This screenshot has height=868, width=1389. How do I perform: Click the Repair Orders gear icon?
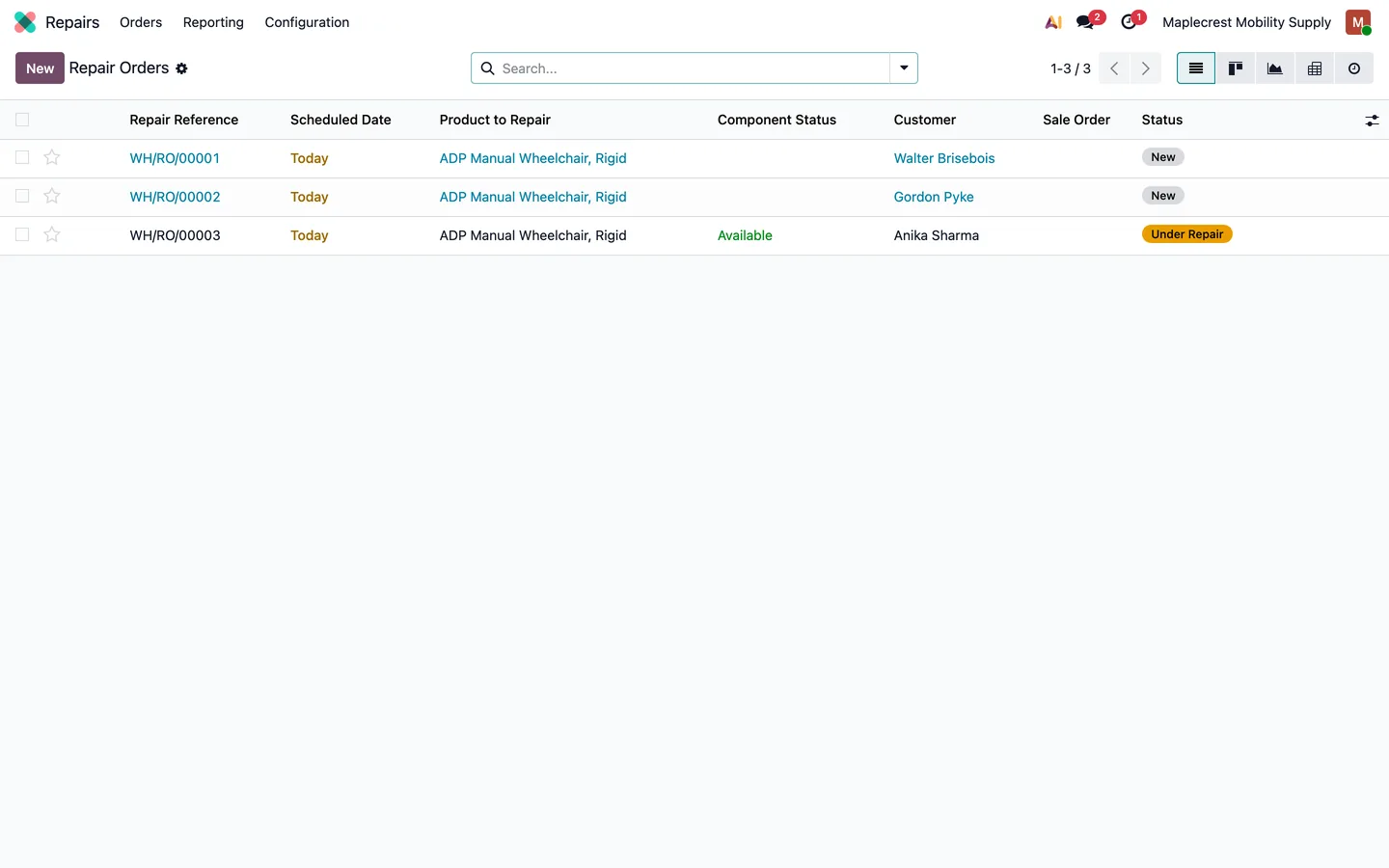[x=181, y=68]
